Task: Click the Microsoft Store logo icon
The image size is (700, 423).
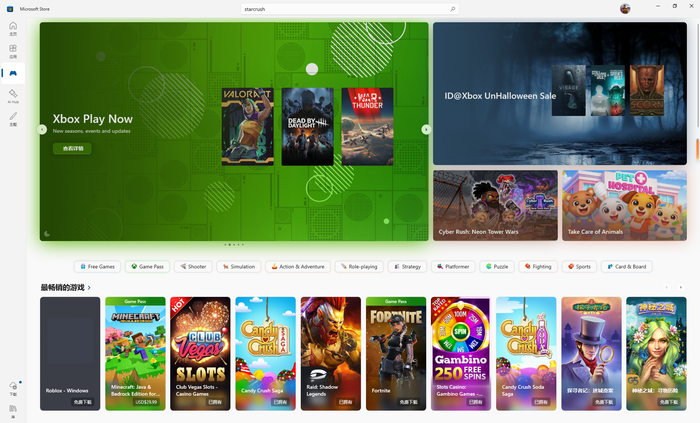Action: click(x=10, y=9)
